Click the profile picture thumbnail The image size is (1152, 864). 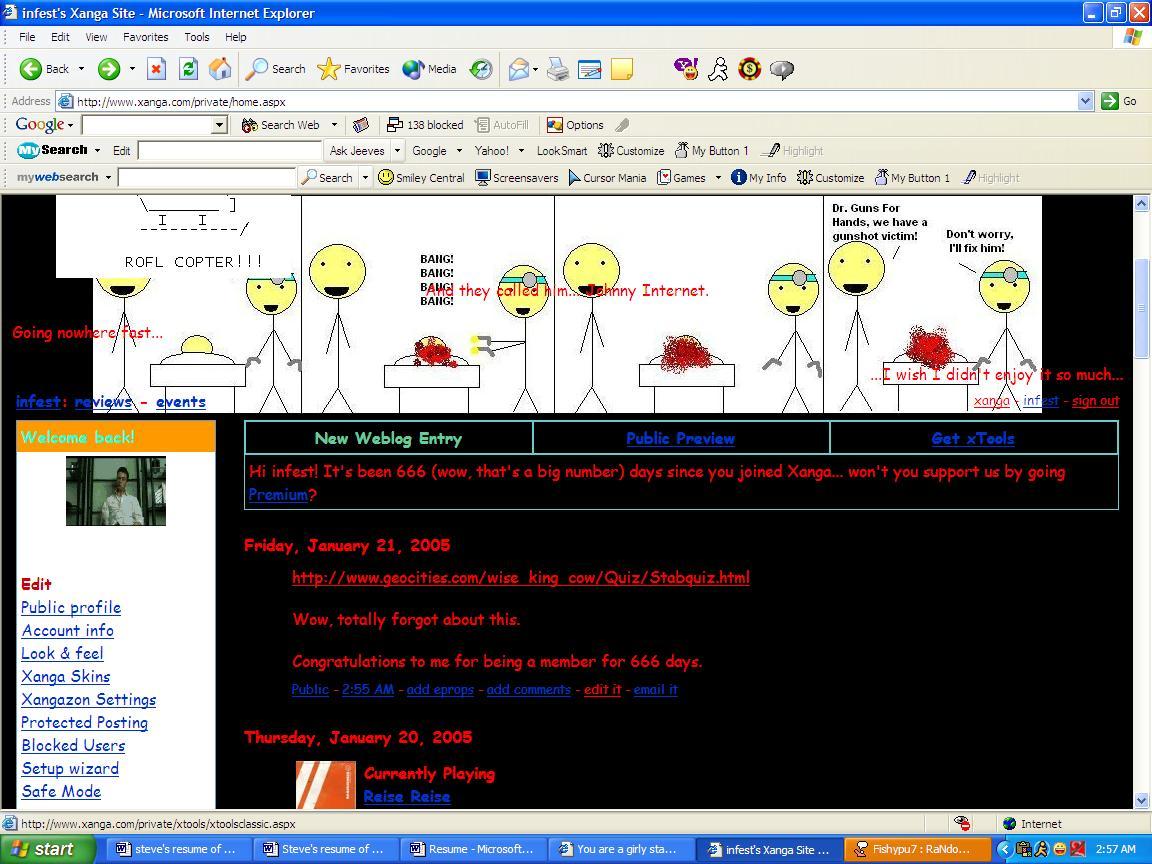[116, 491]
